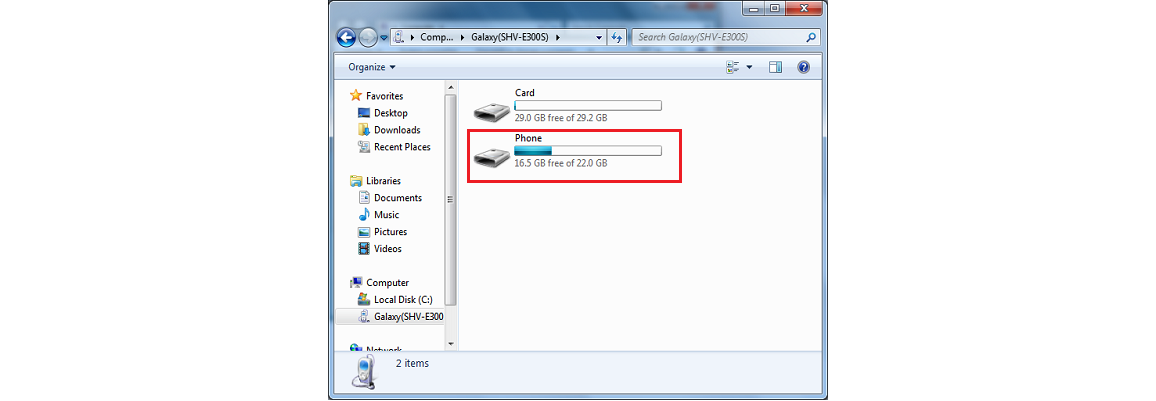Open Downloads under Favorites
1156x401 pixels.
click(x=397, y=130)
